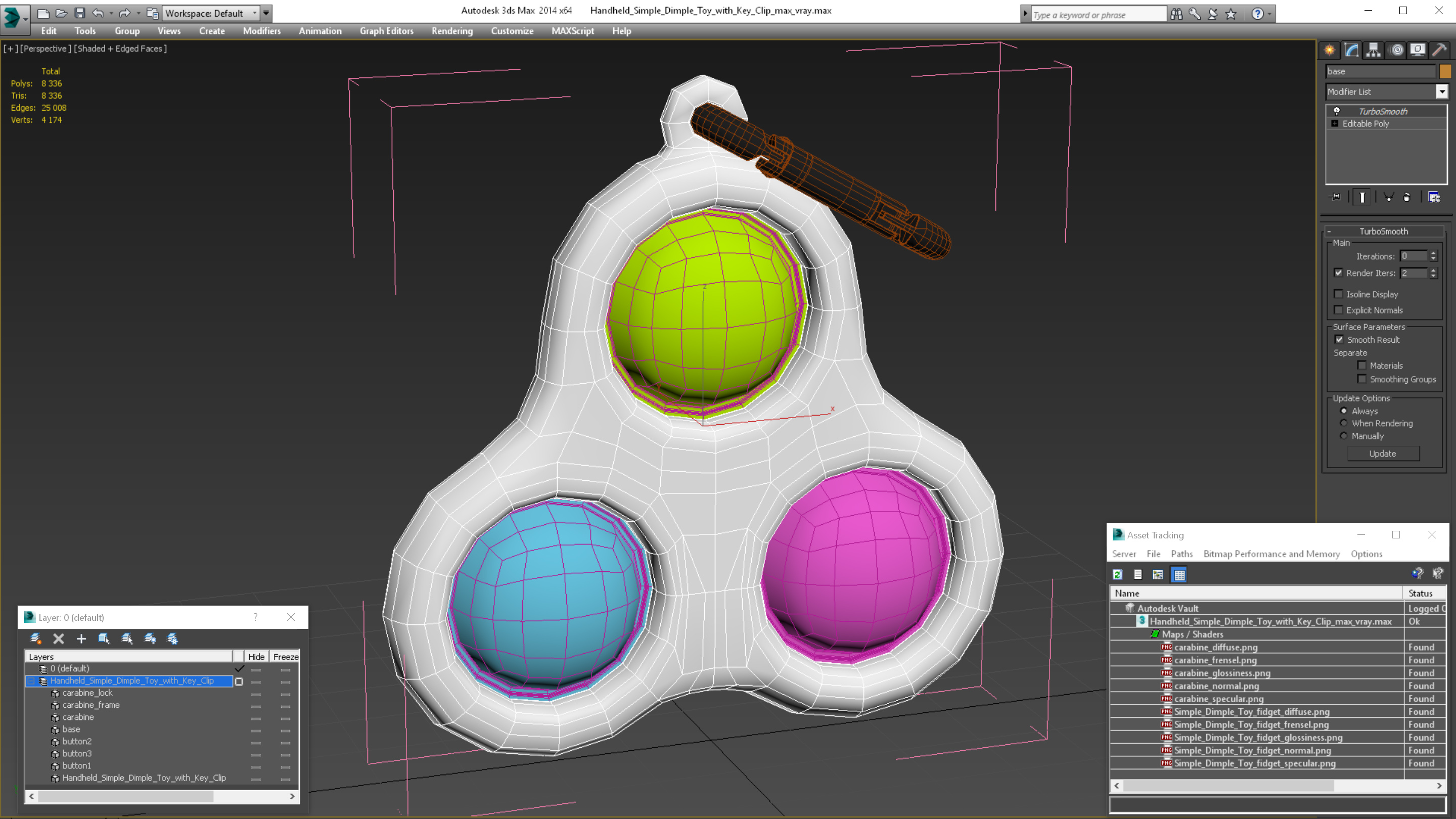Enable the Isoline Display checkbox
This screenshot has width=1456, height=819.
(x=1338, y=294)
